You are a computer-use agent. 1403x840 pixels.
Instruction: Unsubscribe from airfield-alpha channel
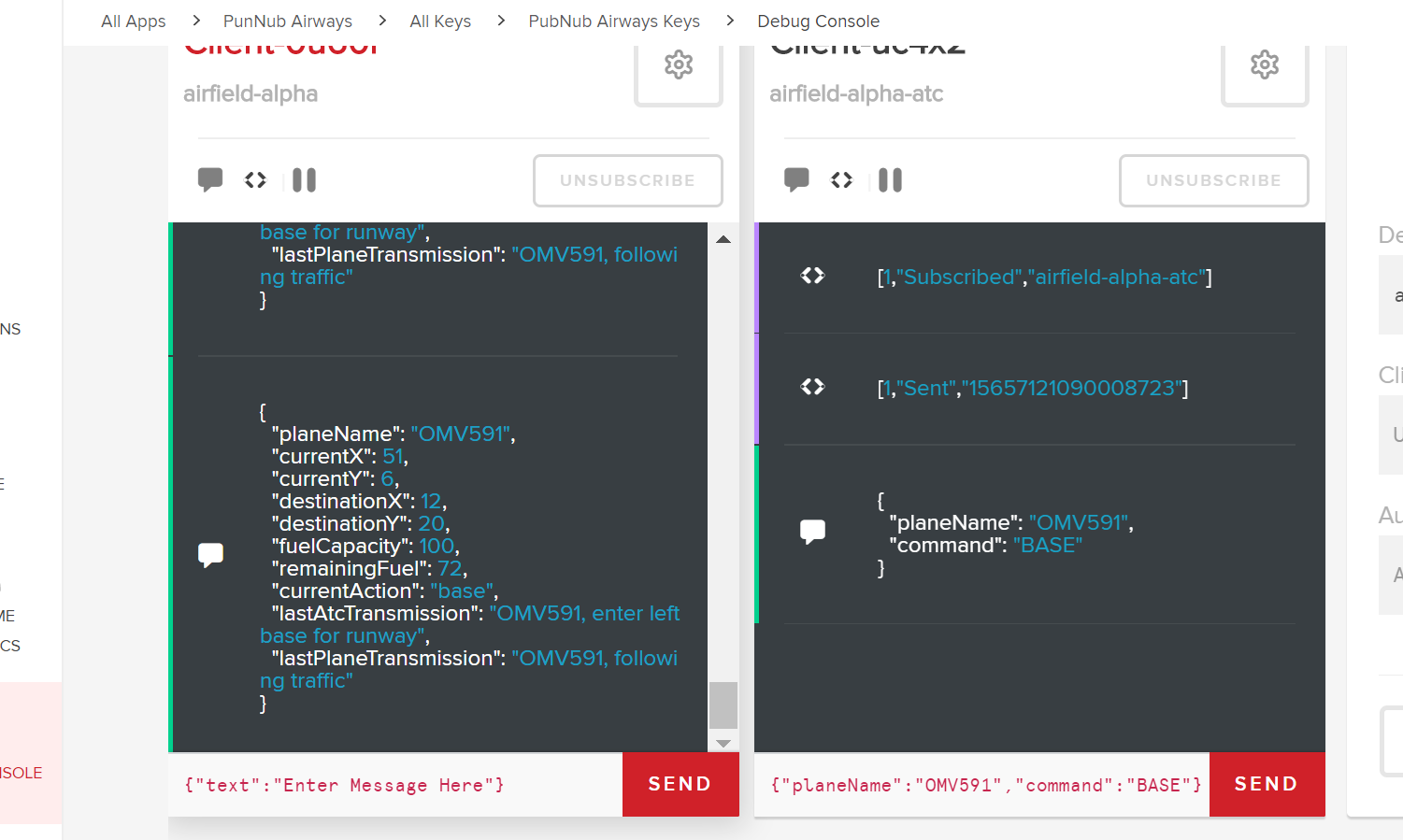(627, 180)
